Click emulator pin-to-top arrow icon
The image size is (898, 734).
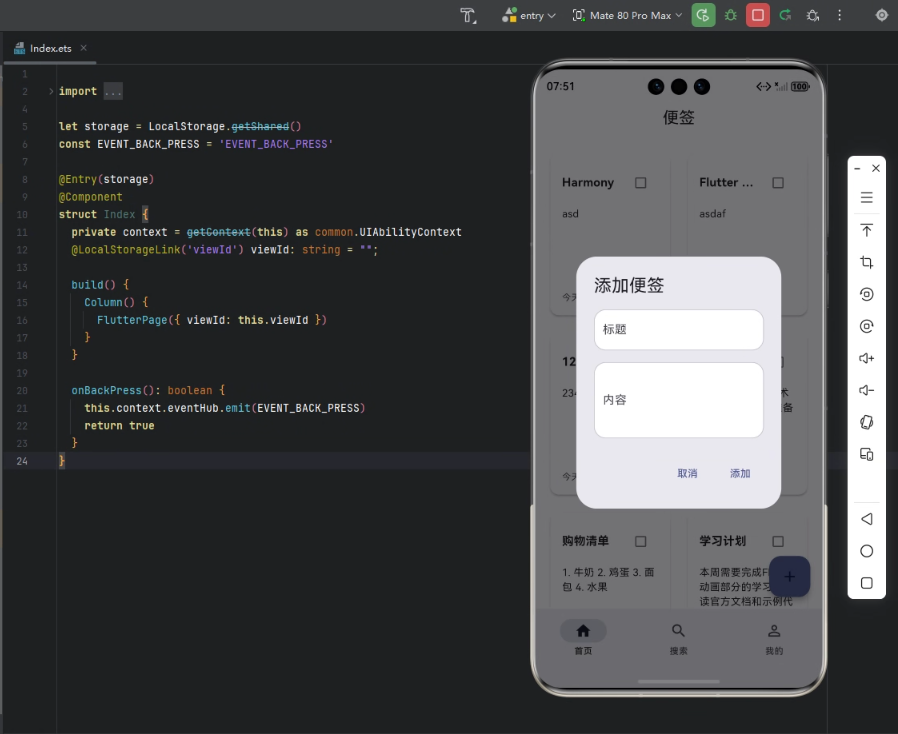click(x=867, y=230)
